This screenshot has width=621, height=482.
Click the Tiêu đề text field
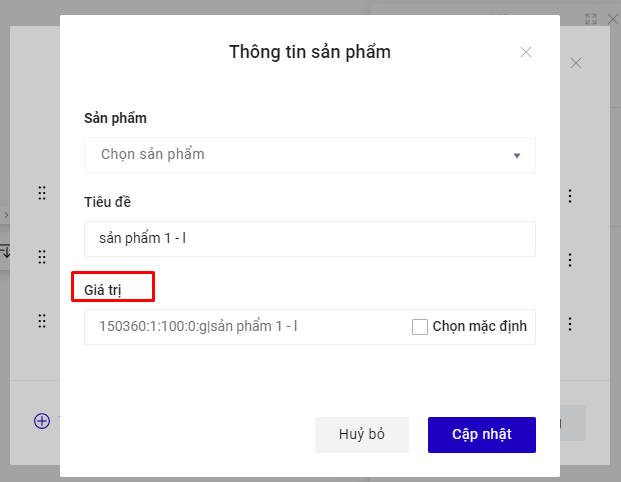[310, 239]
